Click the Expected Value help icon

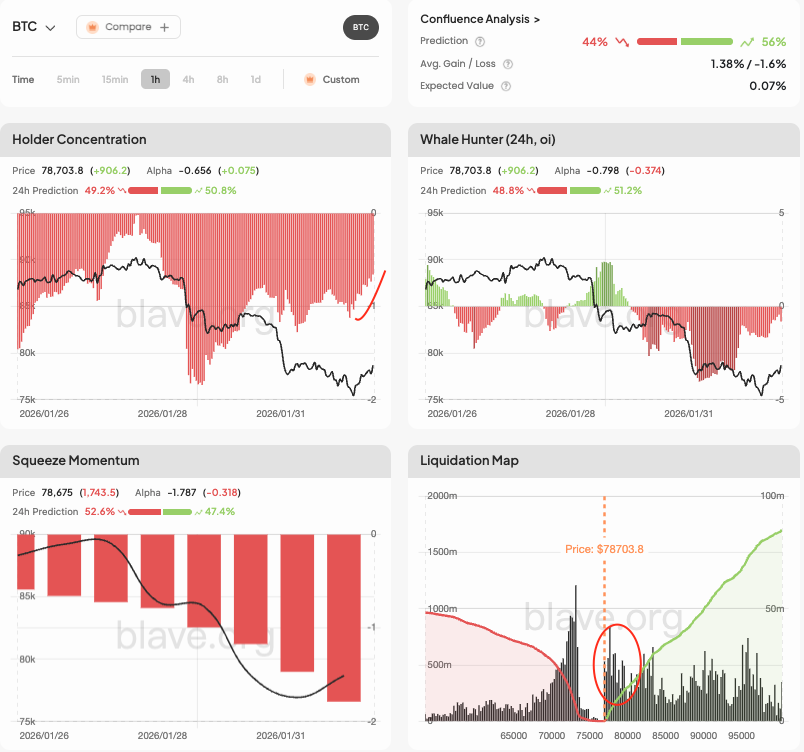click(x=505, y=86)
